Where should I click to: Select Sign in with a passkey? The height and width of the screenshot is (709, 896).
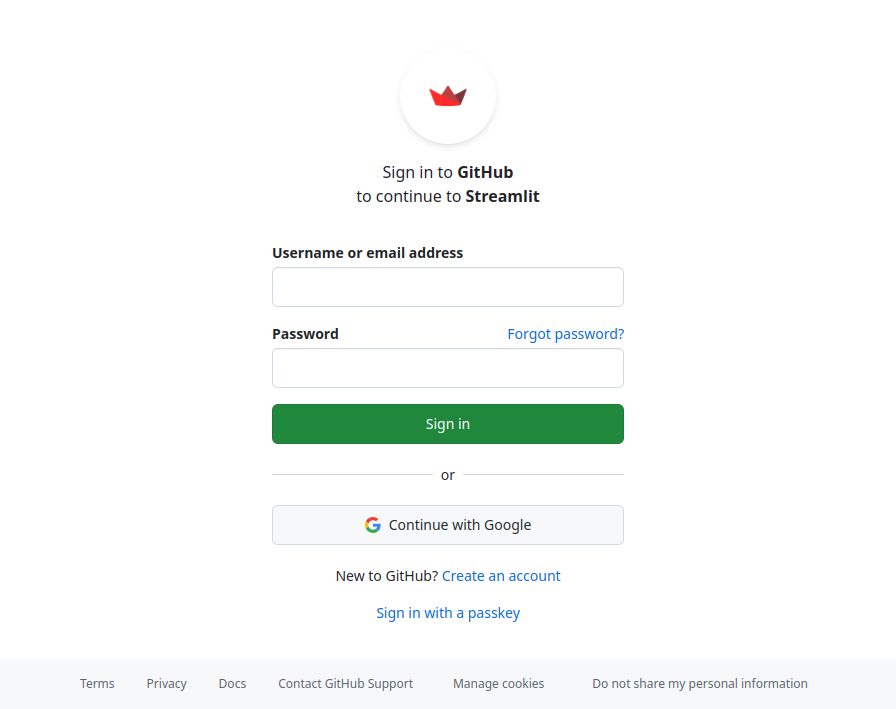(448, 613)
